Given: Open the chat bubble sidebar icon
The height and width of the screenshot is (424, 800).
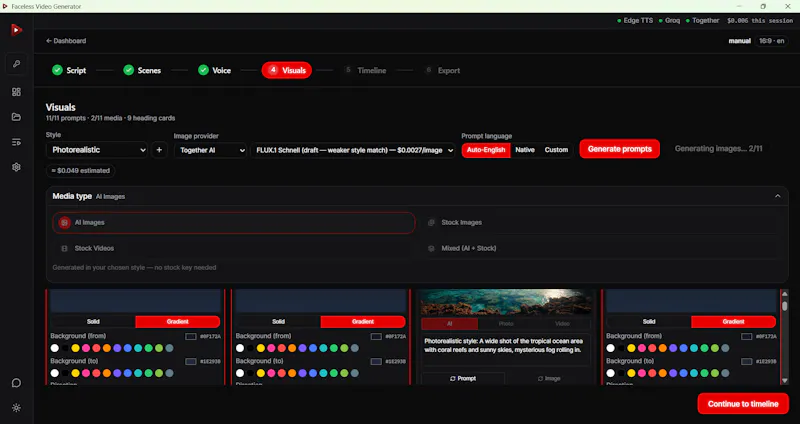Looking at the screenshot, I should (16, 383).
